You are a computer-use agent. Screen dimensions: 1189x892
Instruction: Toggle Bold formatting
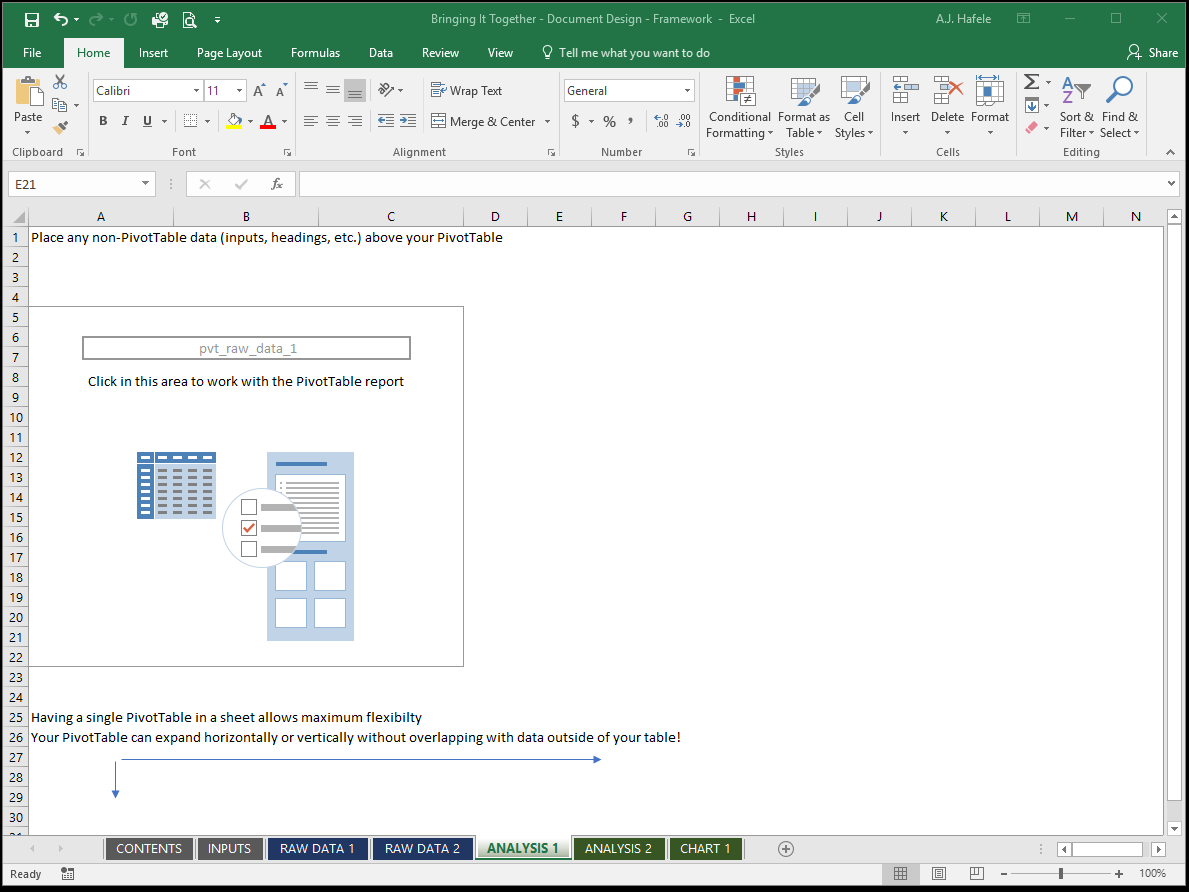click(103, 121)
